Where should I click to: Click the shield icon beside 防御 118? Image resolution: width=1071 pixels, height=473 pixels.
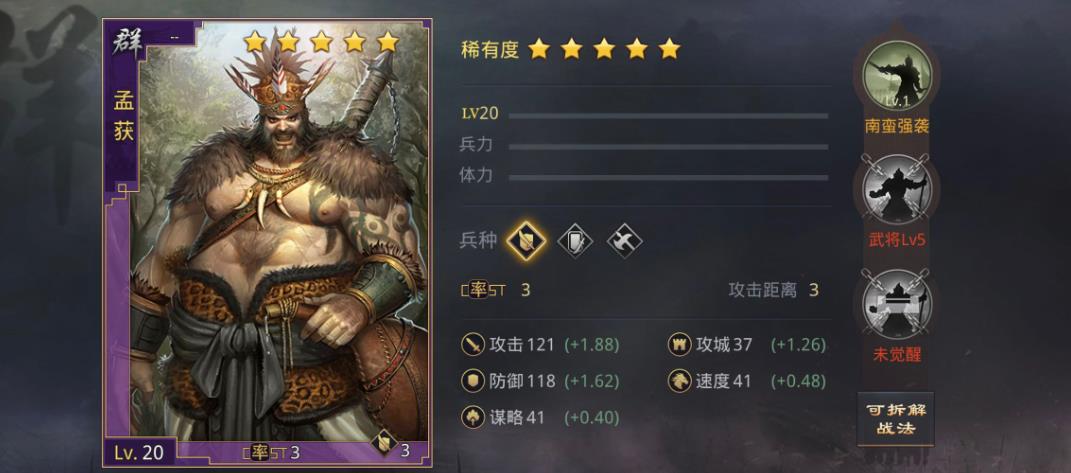[473, 381]
